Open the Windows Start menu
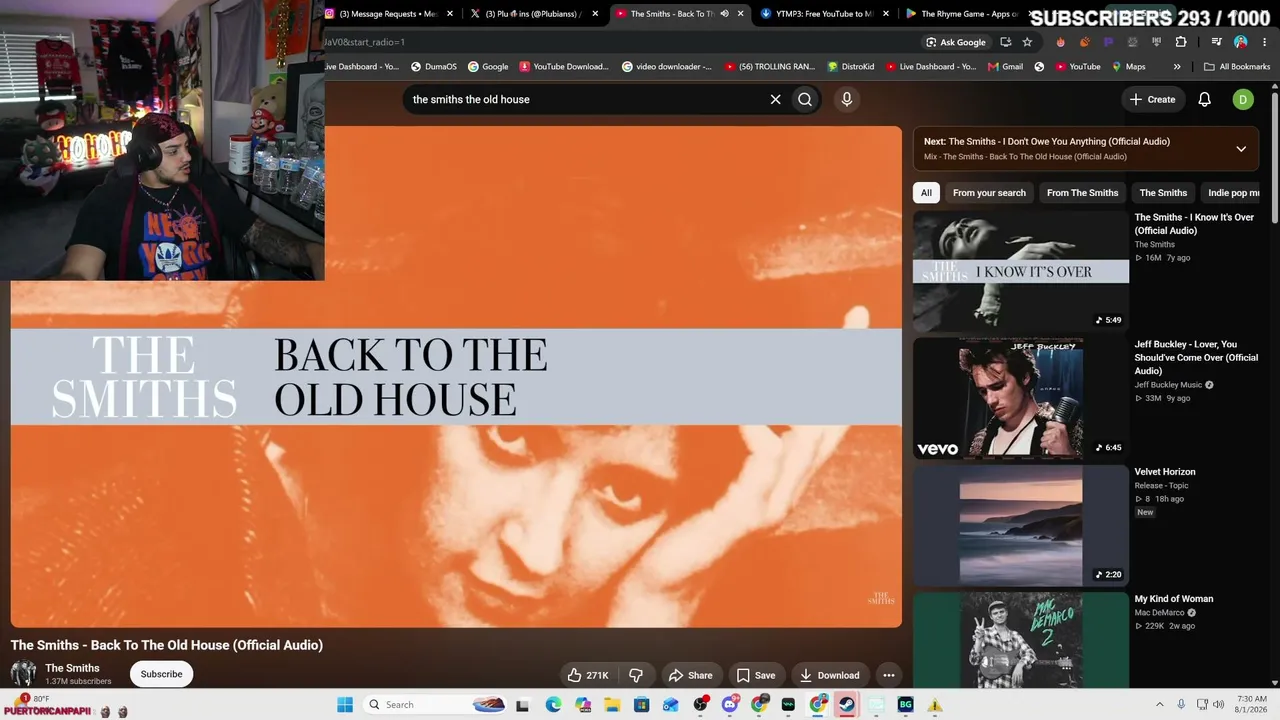Image resolution: width=1280 pixels, height=720 pixels. (x=345, y=705)
